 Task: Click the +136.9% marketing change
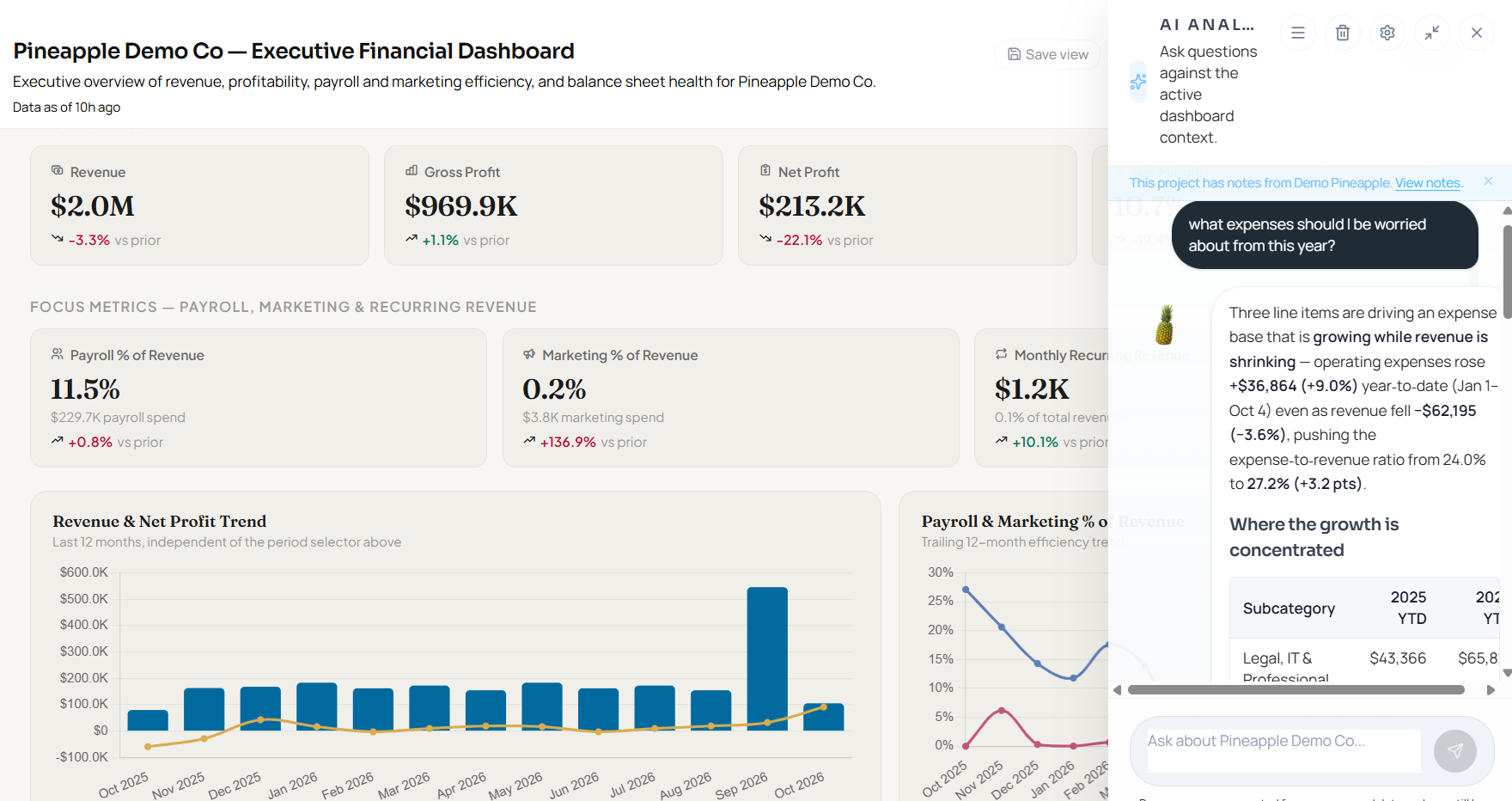[568, 442]
